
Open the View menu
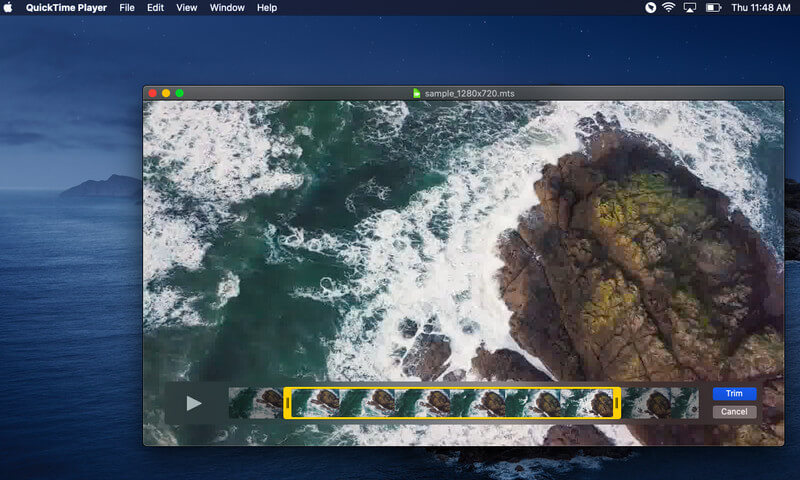(x=187, y=8)
